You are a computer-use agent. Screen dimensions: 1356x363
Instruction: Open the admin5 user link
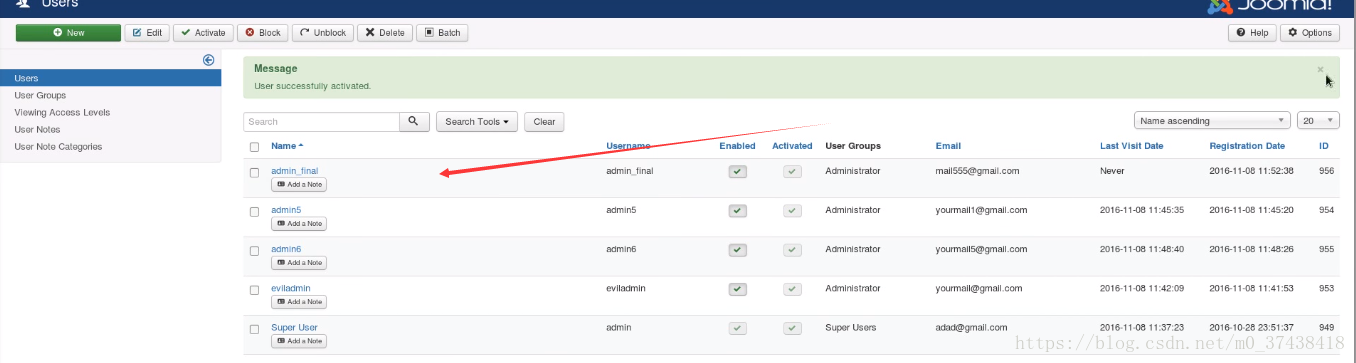[x=286, y=210]
